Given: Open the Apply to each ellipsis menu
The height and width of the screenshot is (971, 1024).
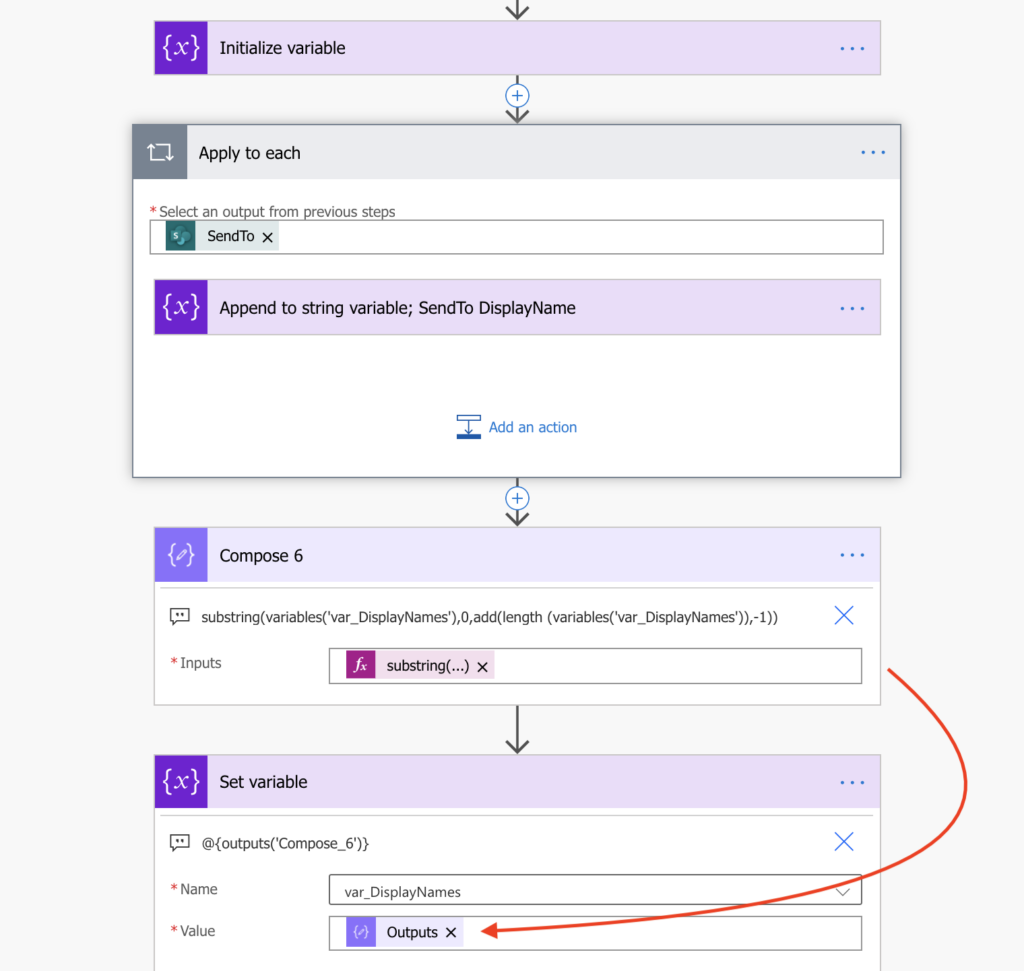Looking at the screenshot, I should point(872,152).
